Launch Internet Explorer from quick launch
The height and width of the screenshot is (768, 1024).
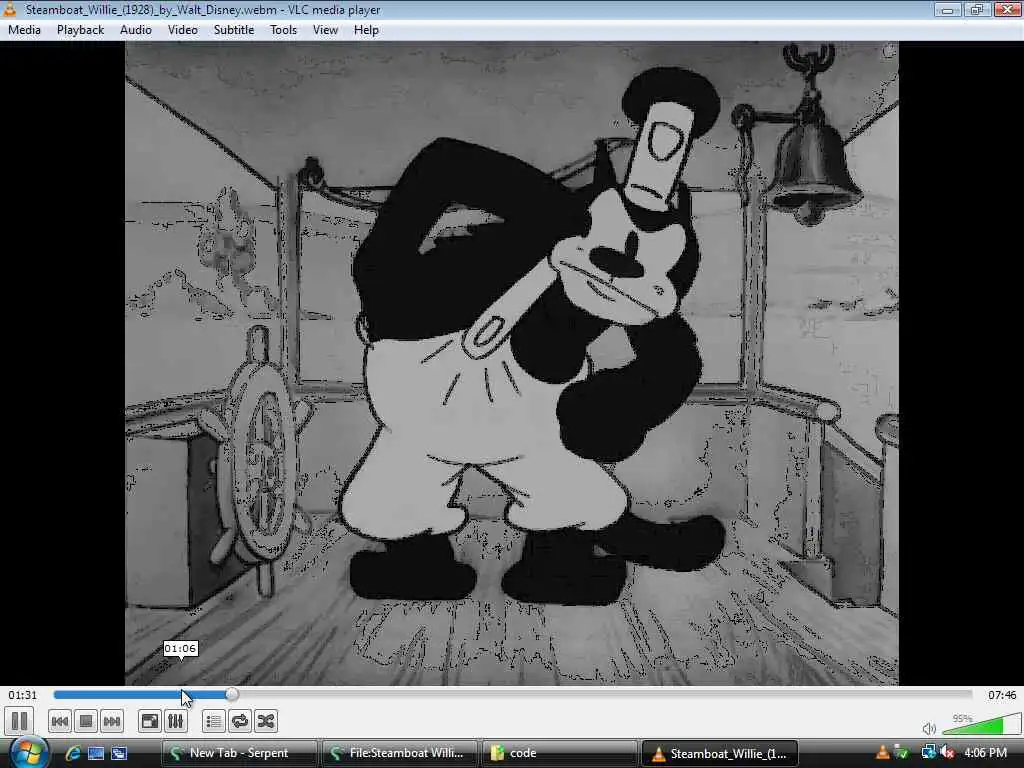coord(72,753)
